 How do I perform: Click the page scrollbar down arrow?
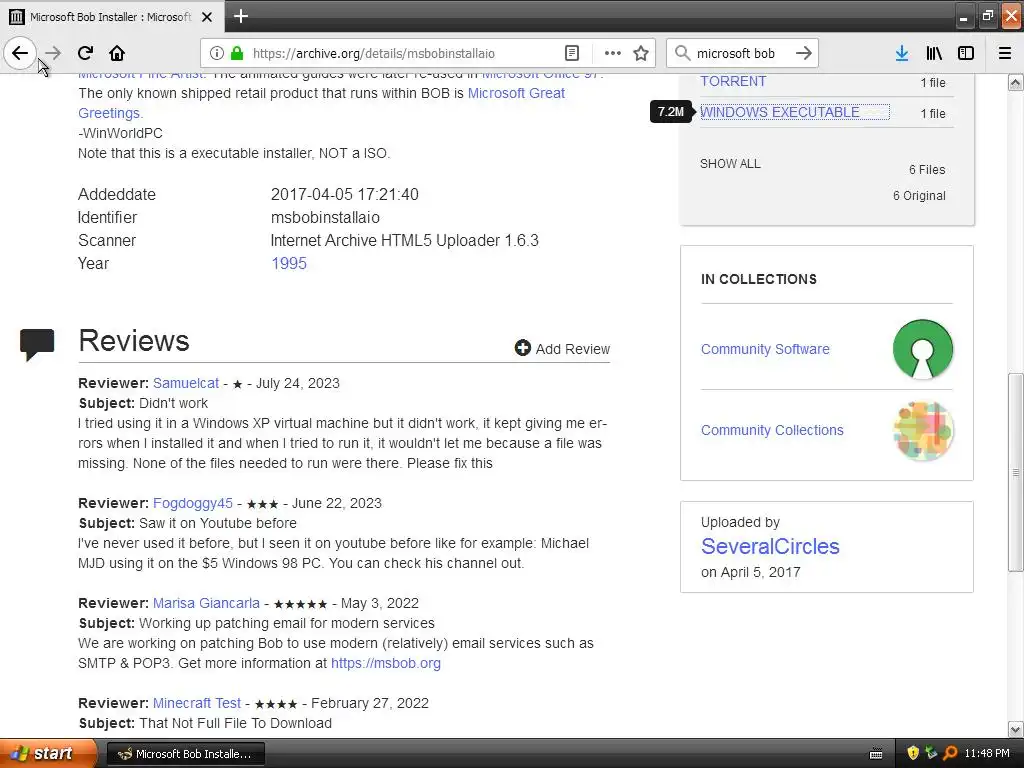1015,729
